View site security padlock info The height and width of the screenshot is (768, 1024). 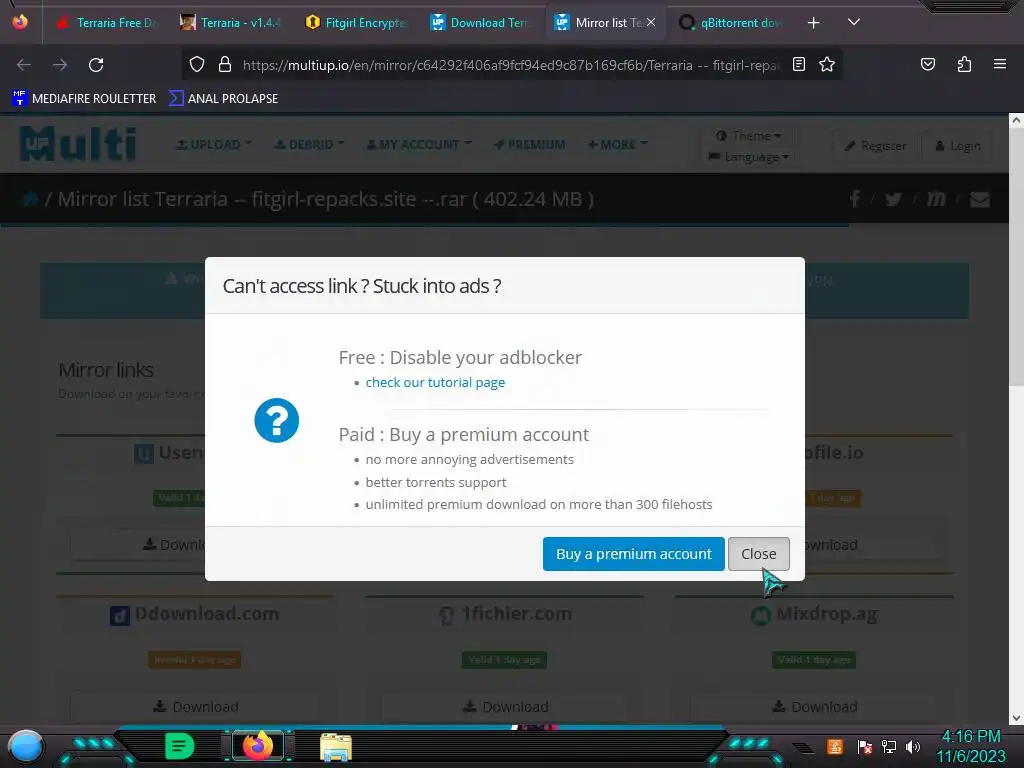(225, 65)
